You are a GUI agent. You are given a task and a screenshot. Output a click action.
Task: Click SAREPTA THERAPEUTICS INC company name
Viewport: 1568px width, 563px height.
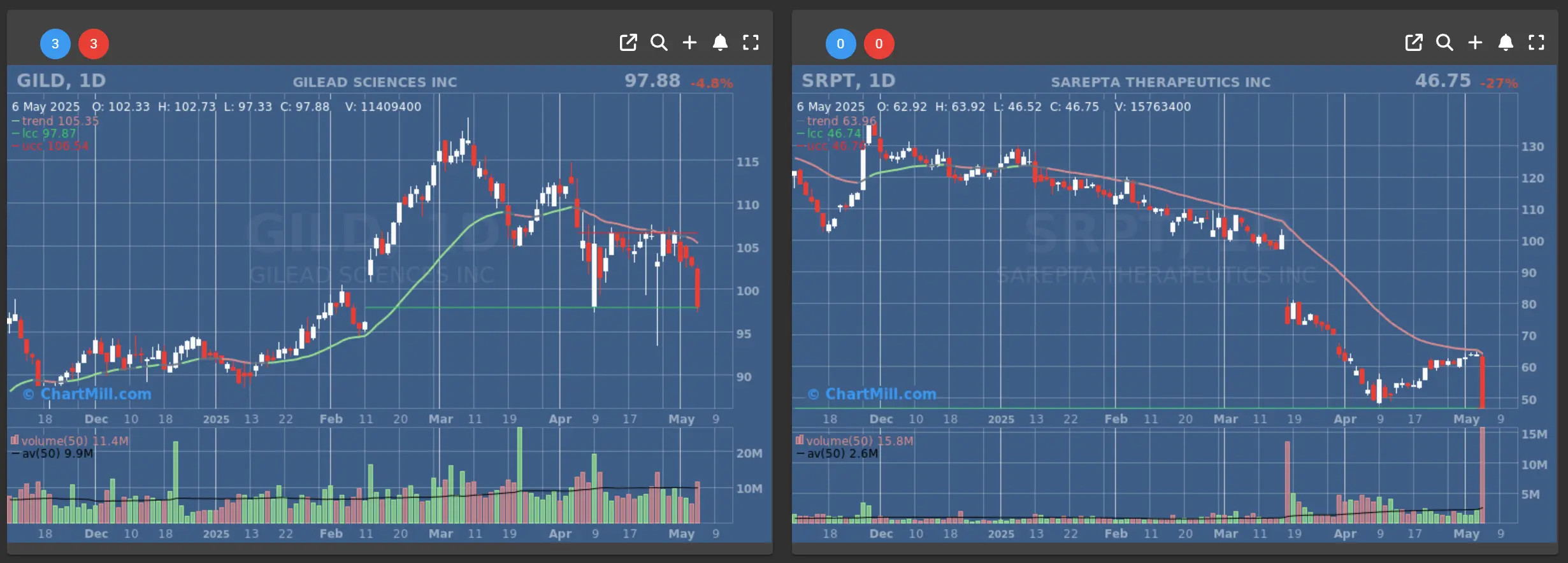point(1161,82)
